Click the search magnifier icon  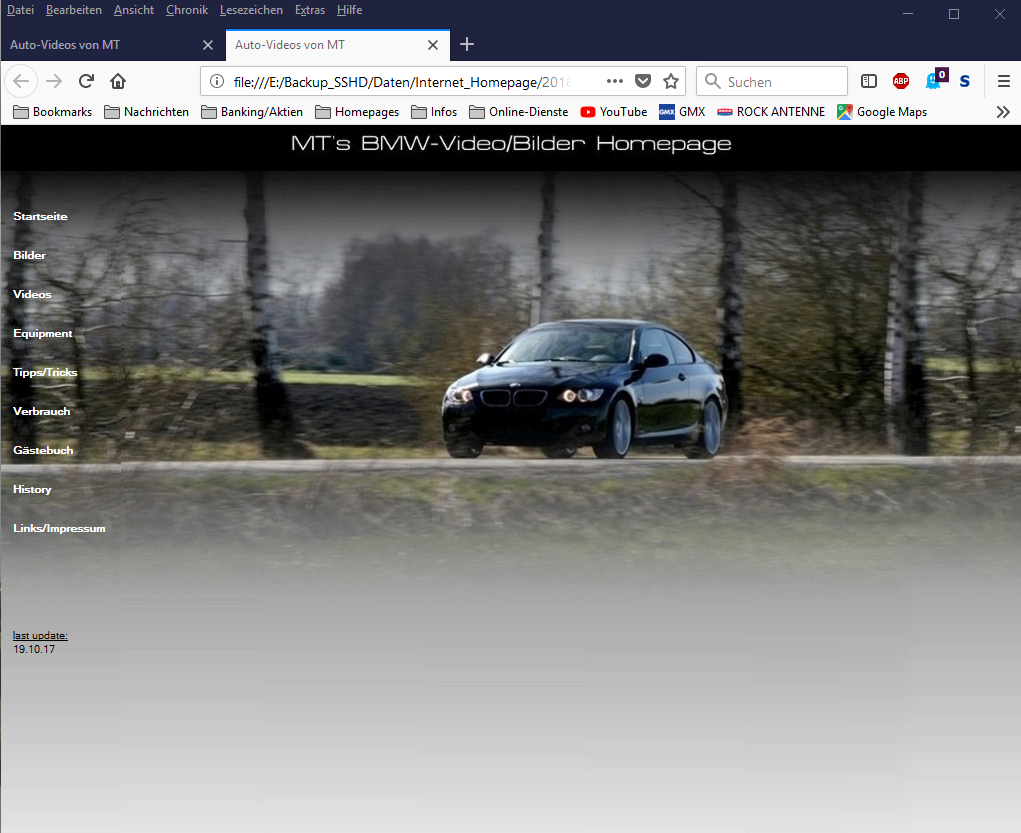coord(713,81)
